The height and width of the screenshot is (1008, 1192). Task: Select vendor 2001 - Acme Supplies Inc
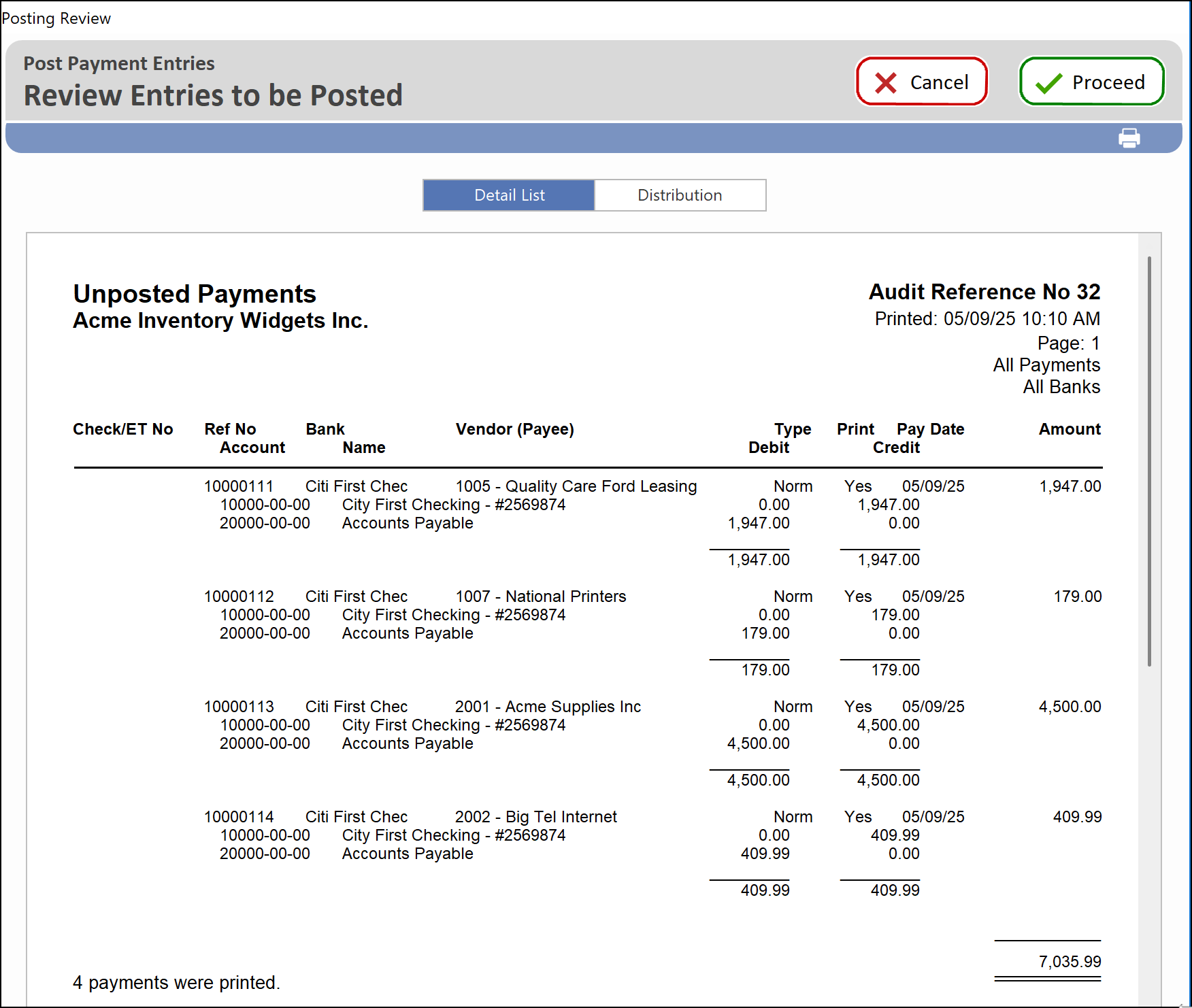click(x=548, y=707)
